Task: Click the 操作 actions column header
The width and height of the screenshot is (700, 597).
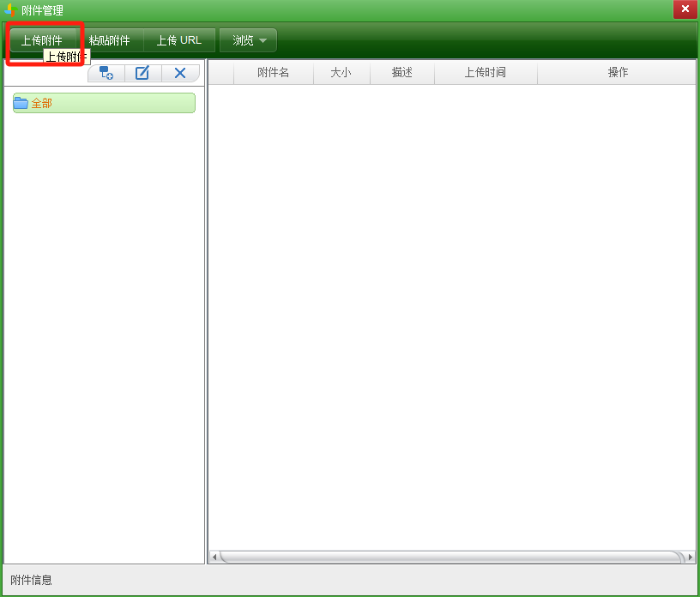Action: click(x=617, y=73)
